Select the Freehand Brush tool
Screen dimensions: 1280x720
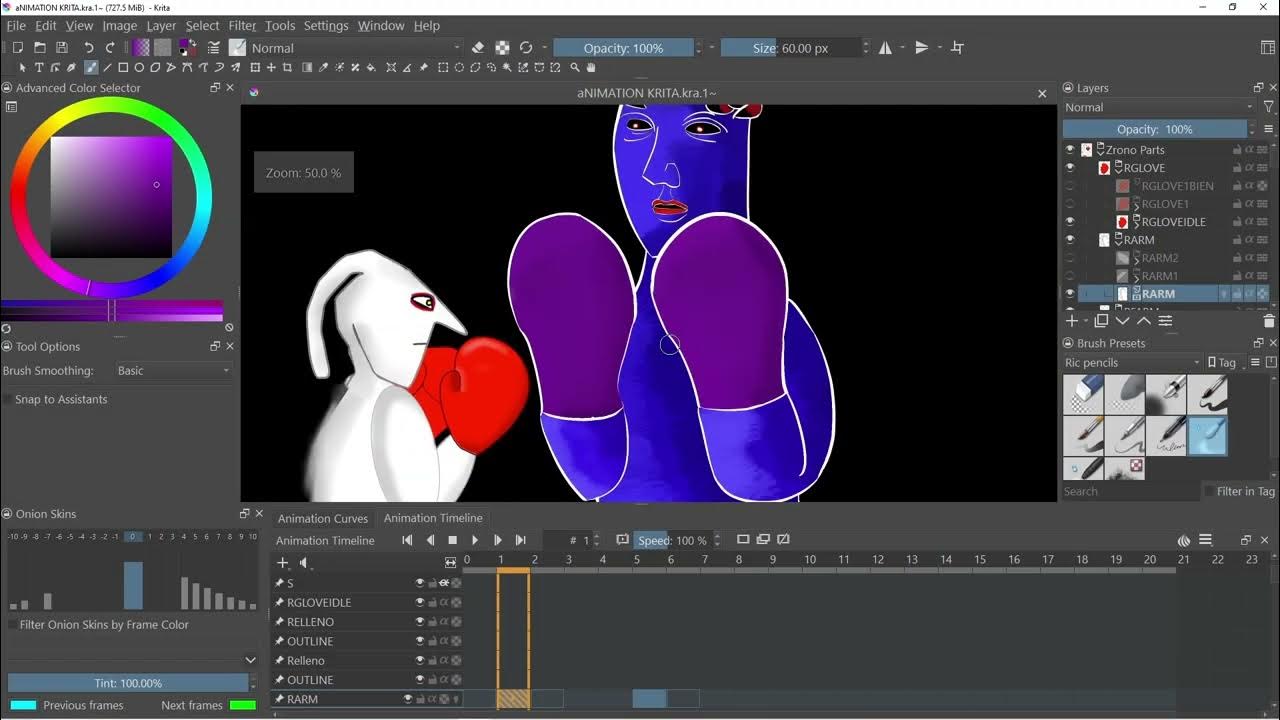click(91, 68)
